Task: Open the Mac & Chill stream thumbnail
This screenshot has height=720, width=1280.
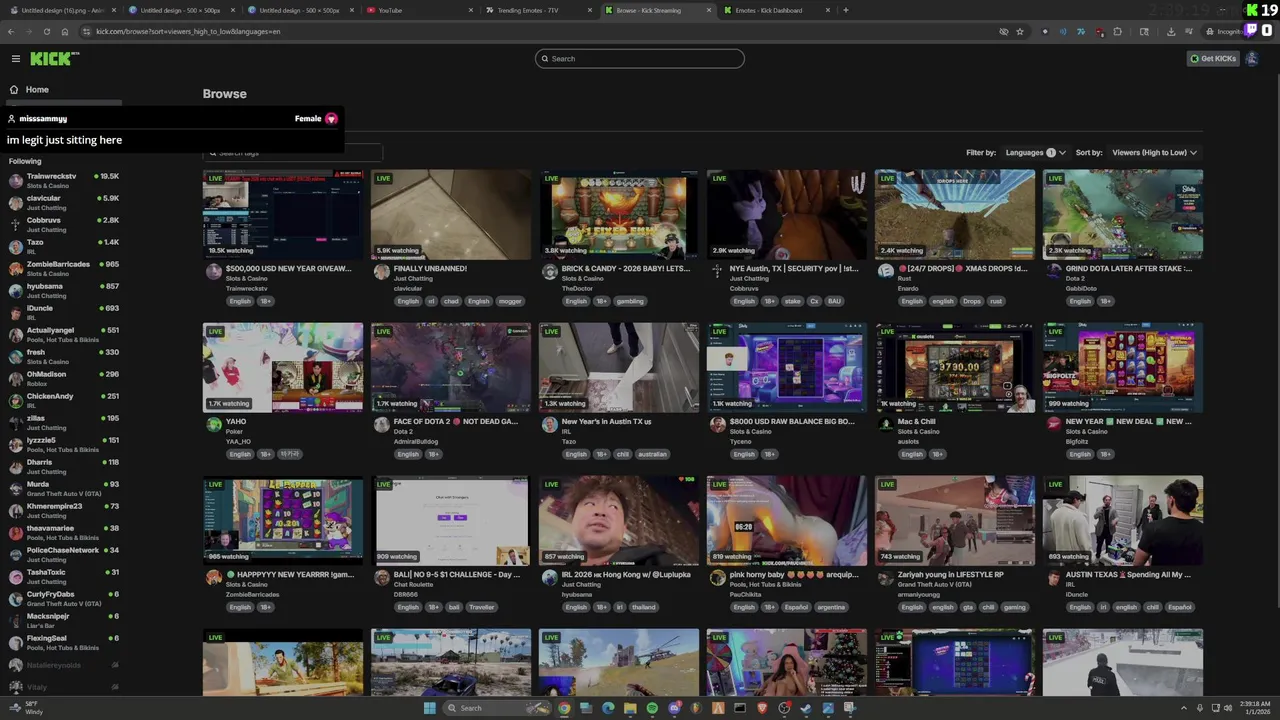Action: pos(955,368)
